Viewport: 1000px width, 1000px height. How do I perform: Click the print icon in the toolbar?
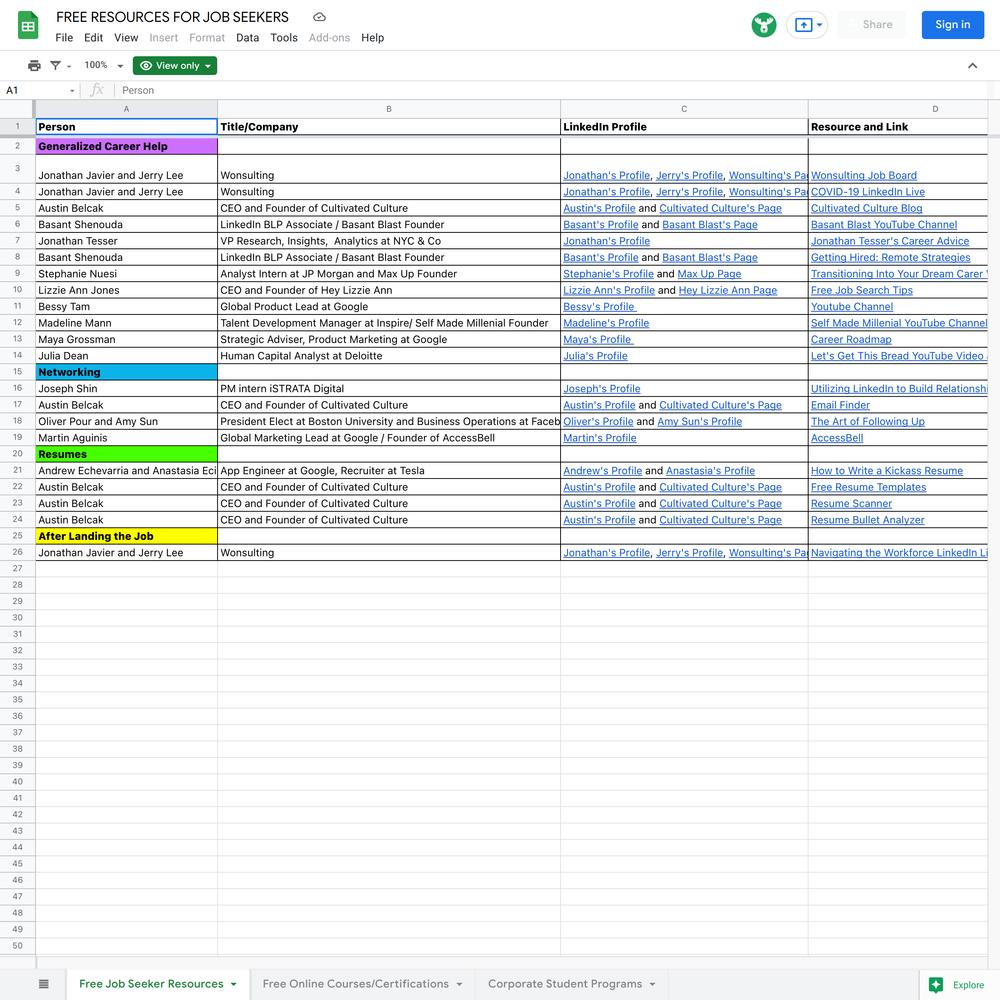coord(34,65)
